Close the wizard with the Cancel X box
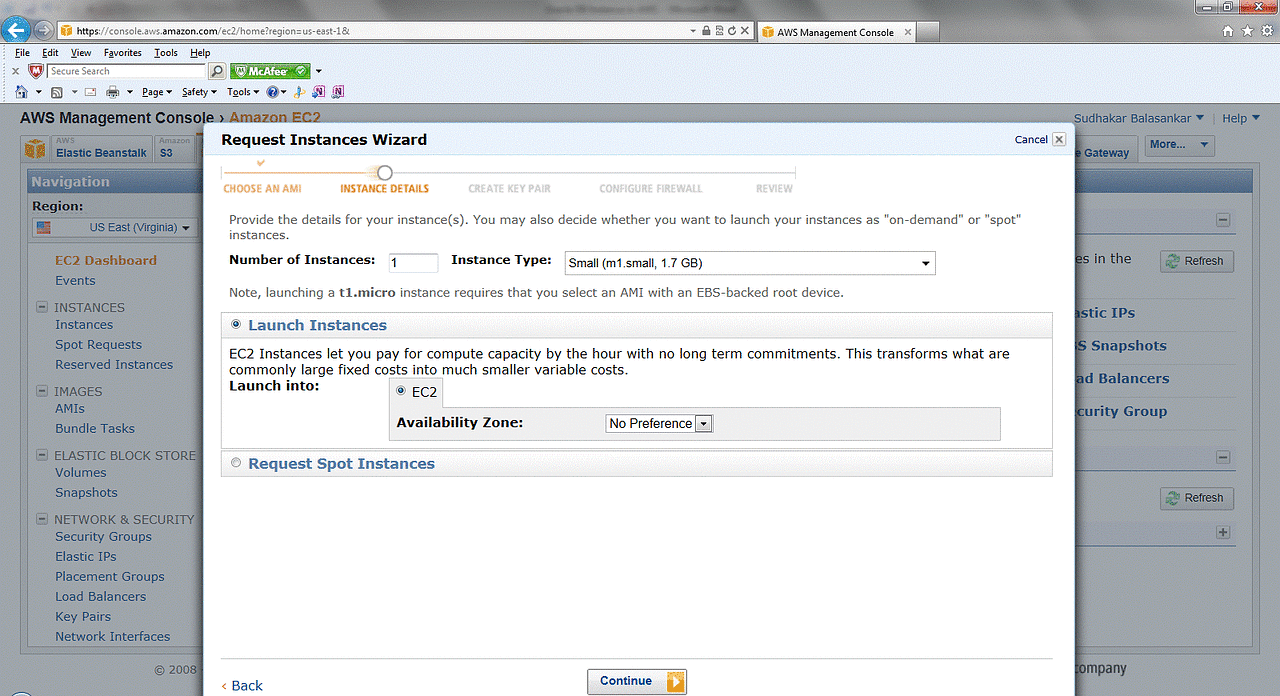Image resolution: width=1280 pixels, height=696 pixels. [x=1059, y=139]
